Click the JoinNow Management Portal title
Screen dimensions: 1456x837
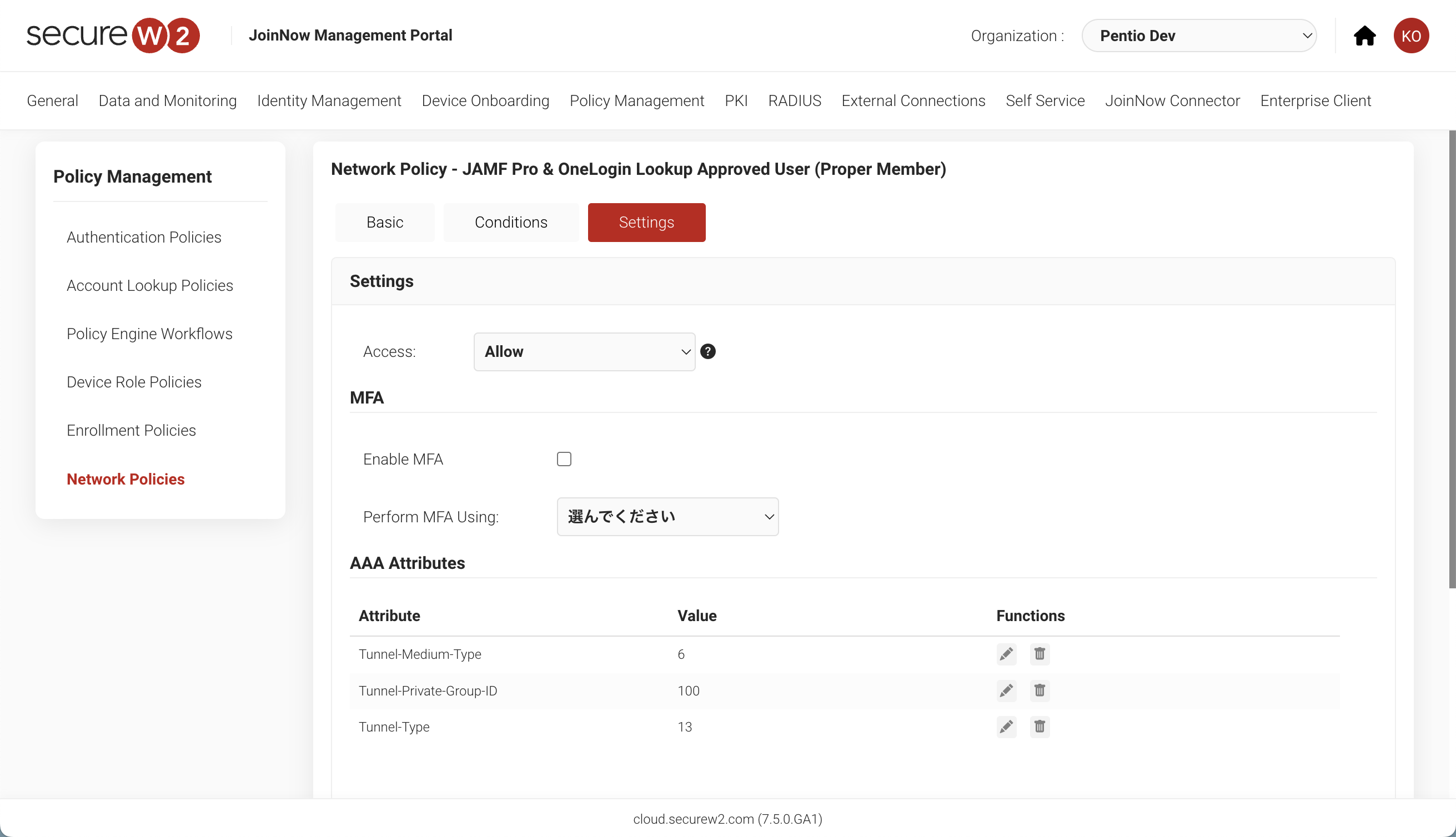pos(350,36)
